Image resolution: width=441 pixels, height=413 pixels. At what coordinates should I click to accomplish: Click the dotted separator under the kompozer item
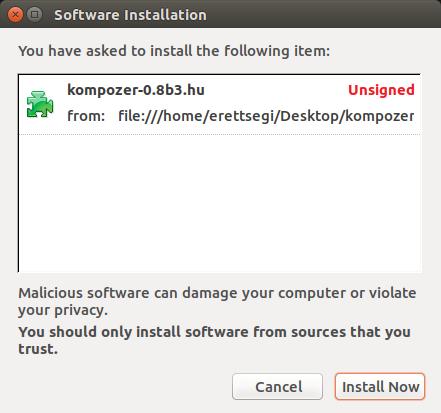220,134
